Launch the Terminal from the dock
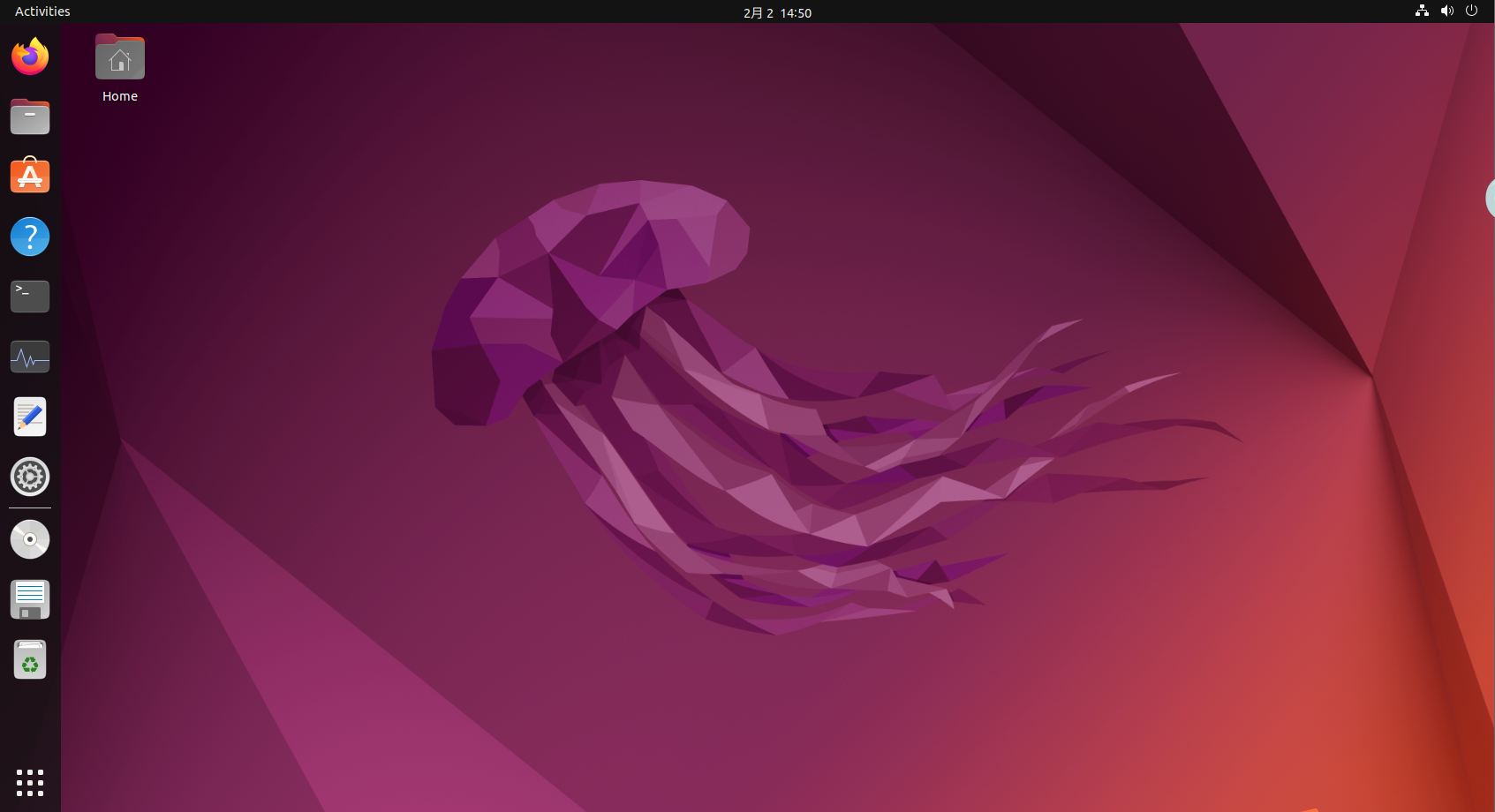 [x=30, y=297]
